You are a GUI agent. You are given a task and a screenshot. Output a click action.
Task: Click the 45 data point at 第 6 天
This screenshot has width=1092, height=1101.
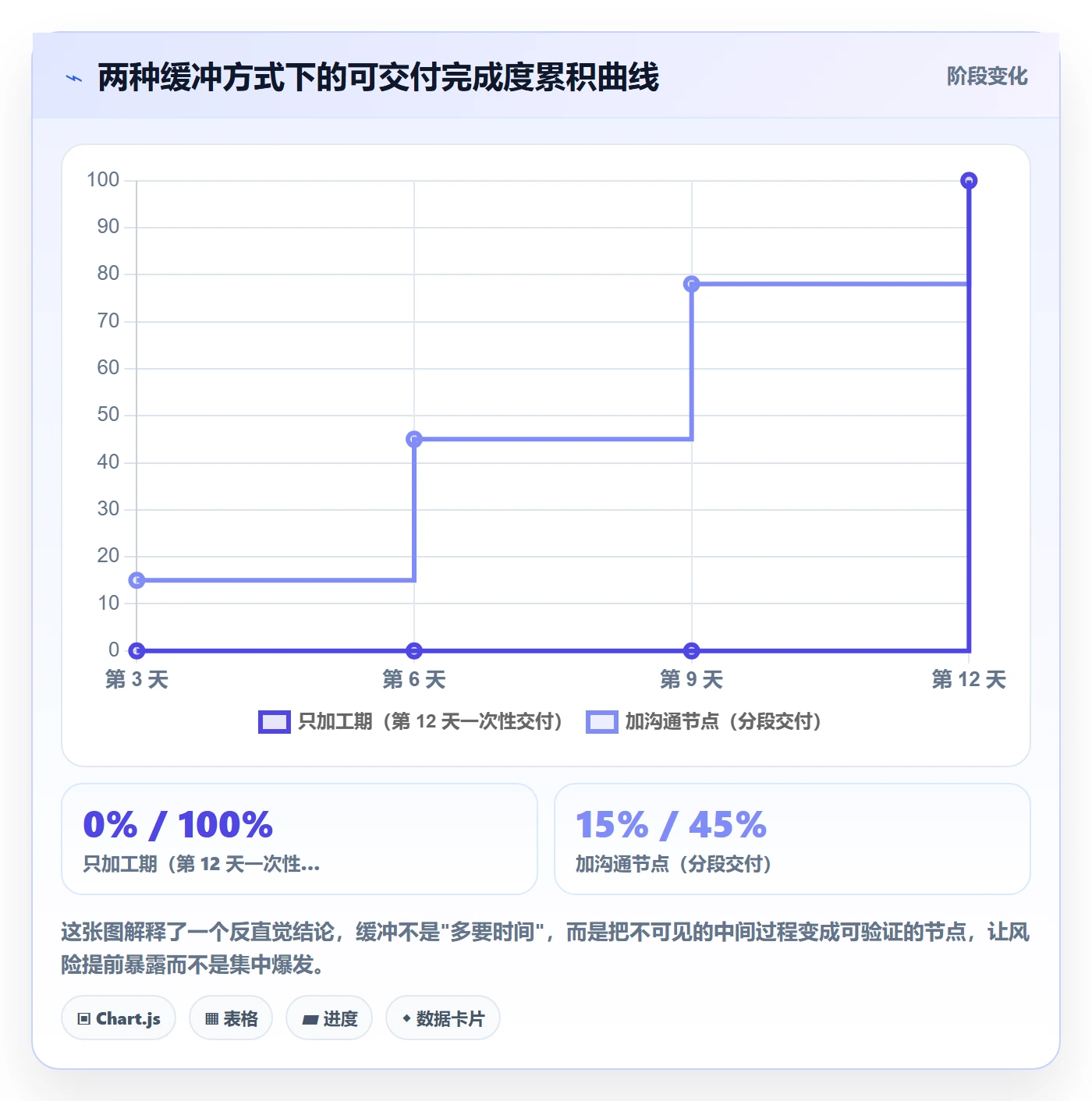414,439
